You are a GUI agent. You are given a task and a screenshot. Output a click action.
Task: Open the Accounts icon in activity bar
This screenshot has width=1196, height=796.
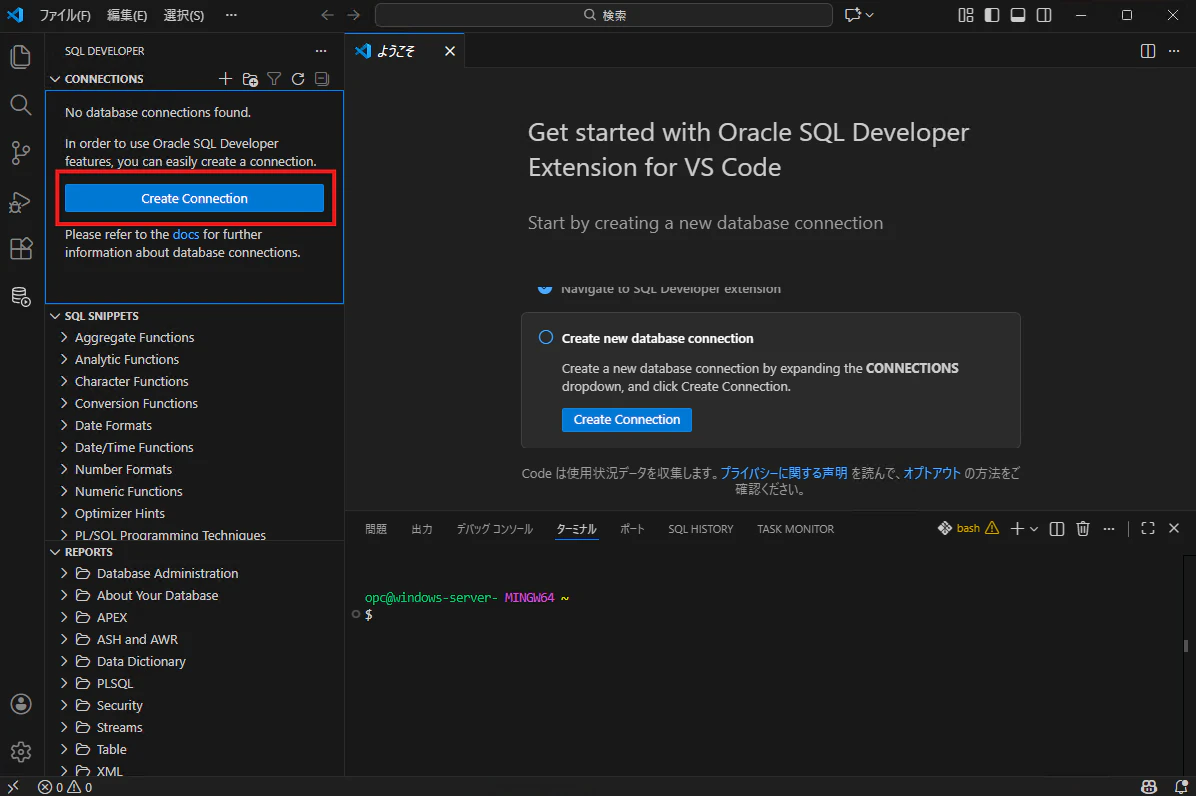point(21,704)
